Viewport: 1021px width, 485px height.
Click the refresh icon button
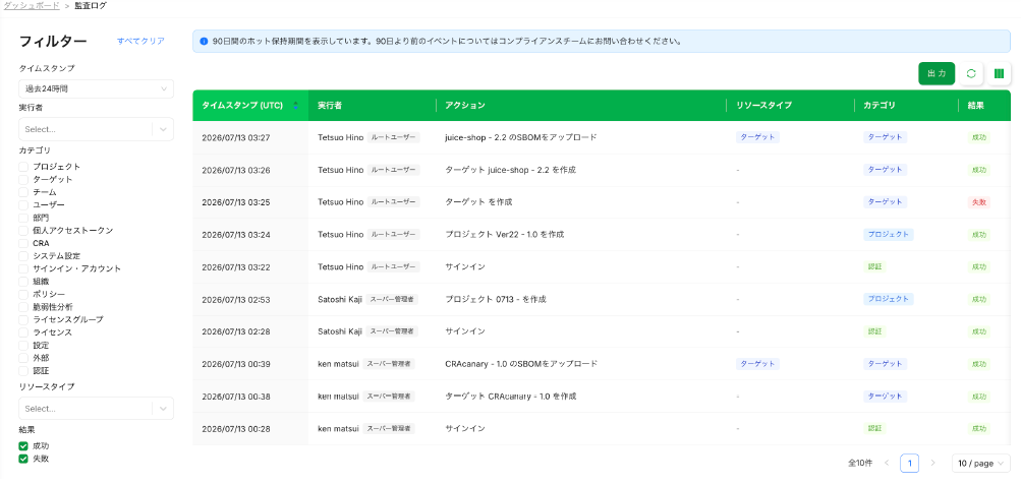(x=971, y=74)
